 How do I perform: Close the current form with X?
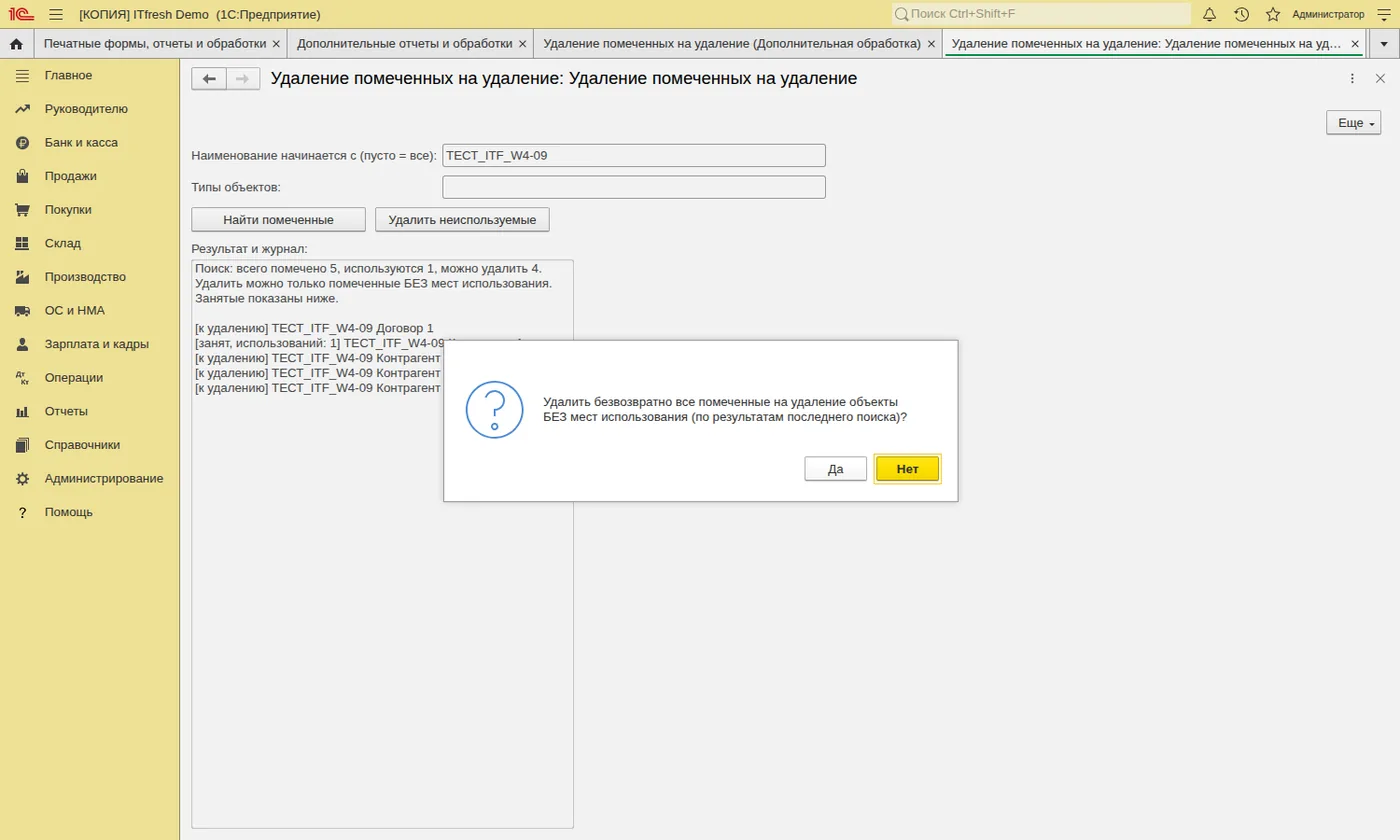tap(1381, 78)
